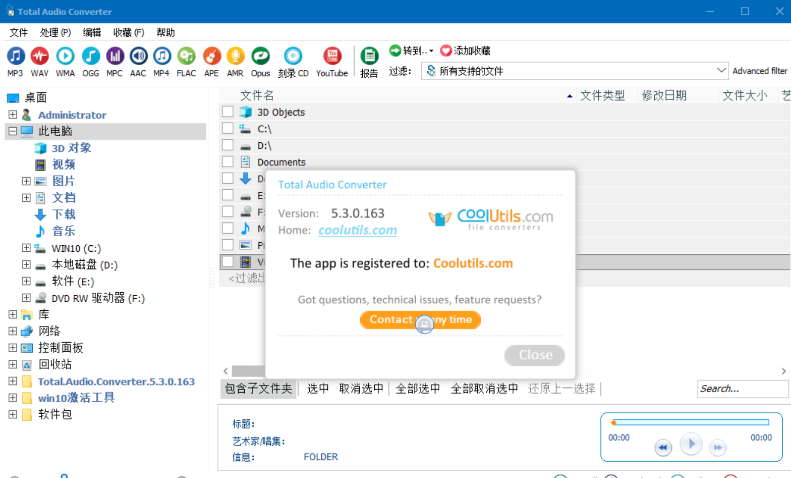
Task: Click Advanced filter
Action: [x=760, y=71]
